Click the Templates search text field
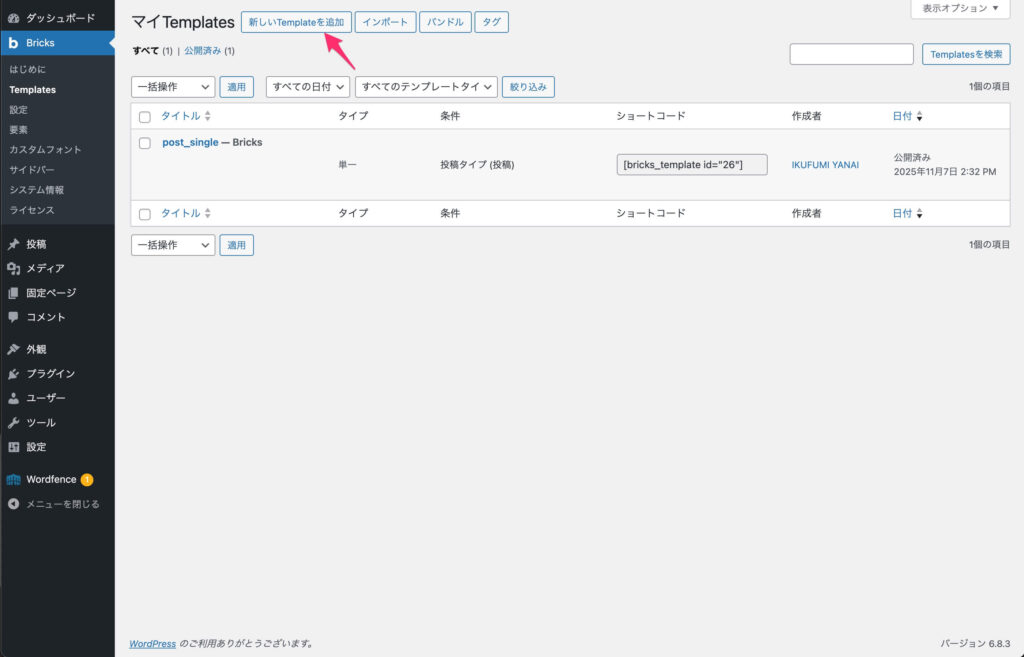Screen dimensions: 1024x657 point(851,54)
